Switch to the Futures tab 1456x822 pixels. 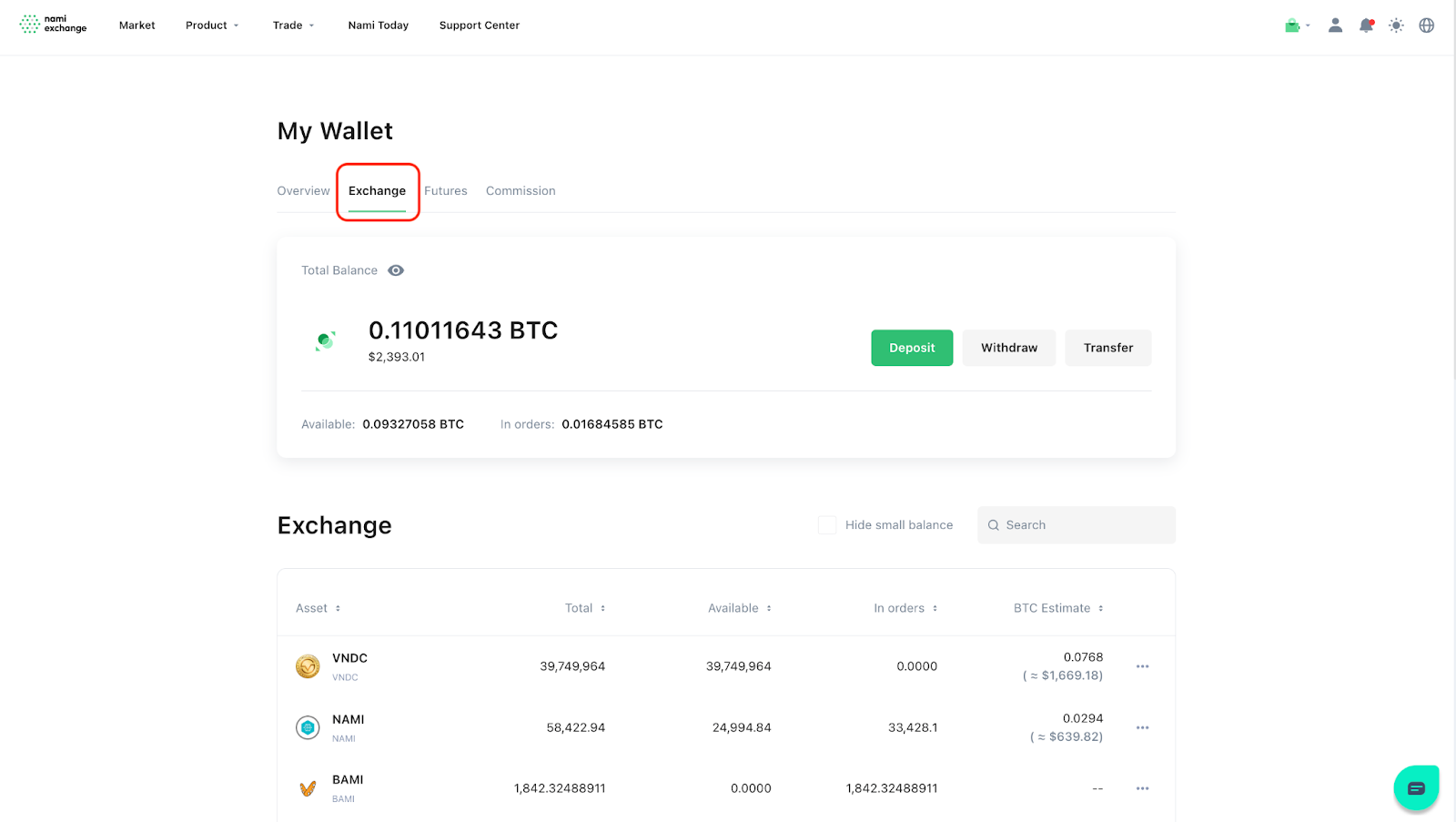click(x=445, y=191)
